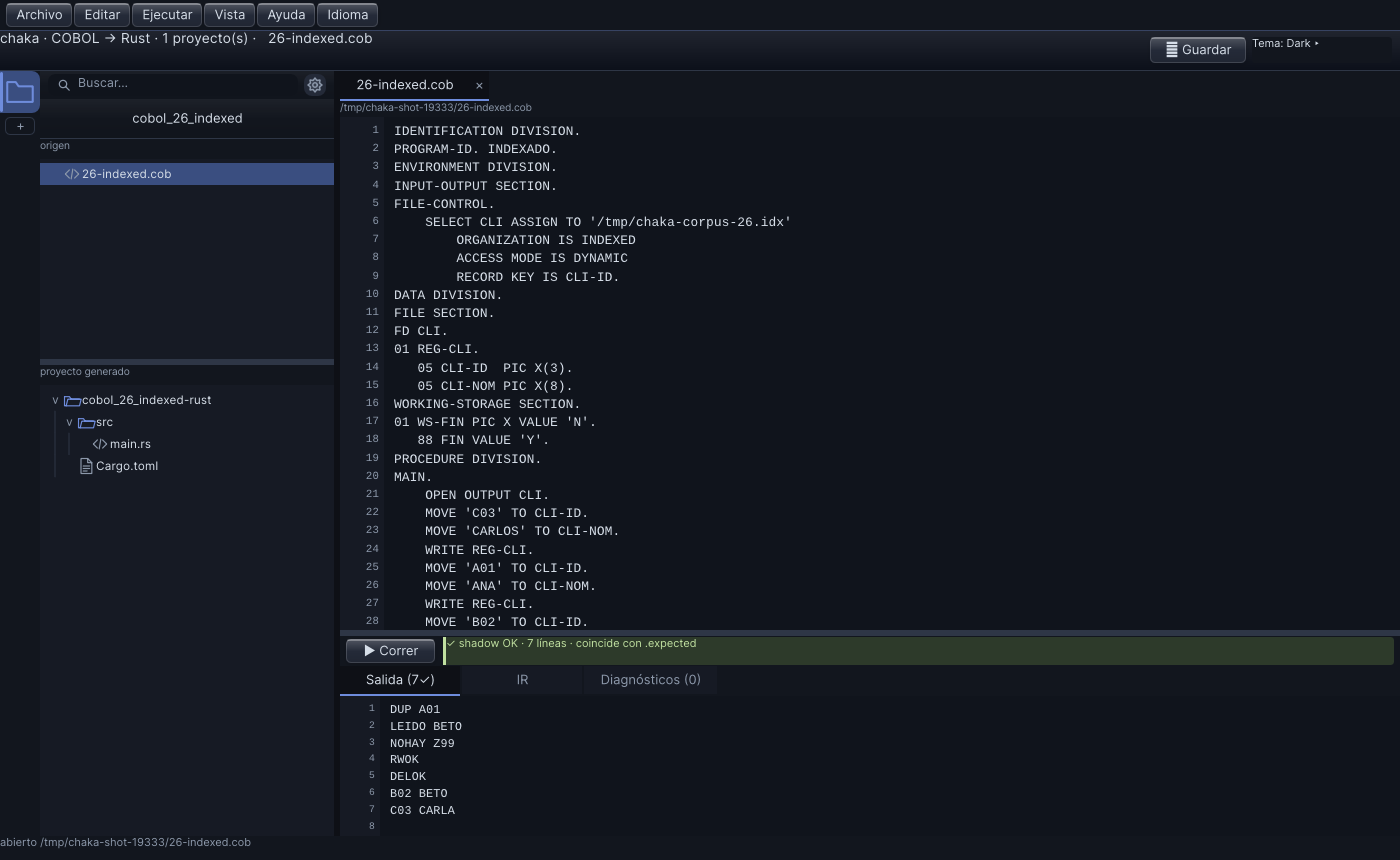
Task: Open the Editar menu
Action: point(102,15)
